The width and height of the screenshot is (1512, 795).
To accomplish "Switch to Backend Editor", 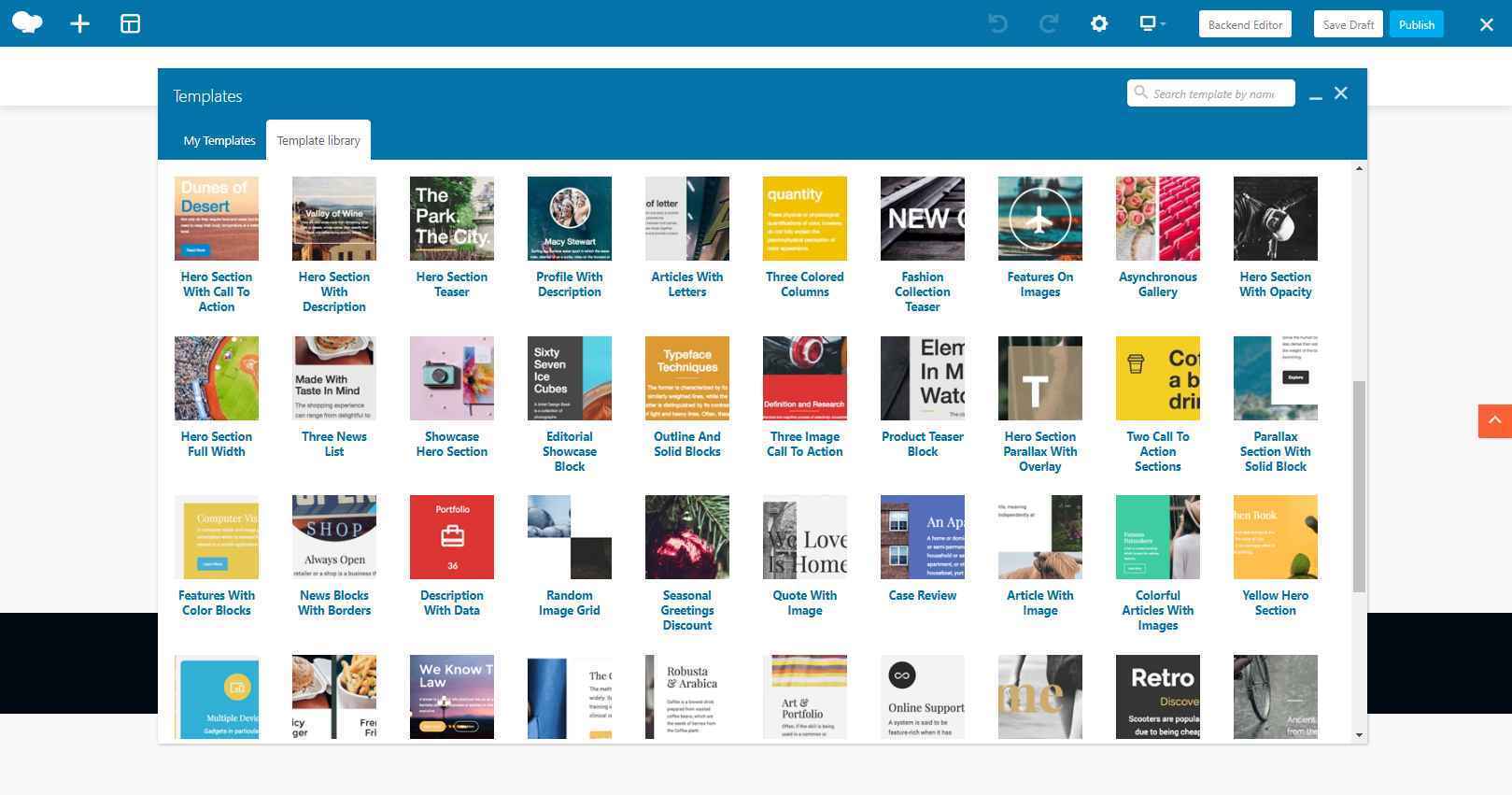I will (x=1245, y=24).
